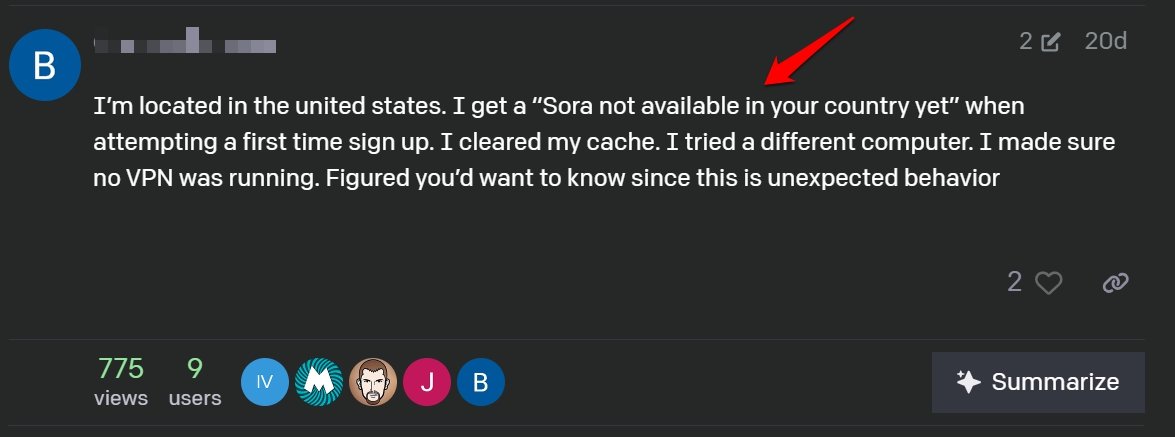Viewport: 1175px width, 437px height.
Task: Click the pencil edit history icon
Action: pyautogui.click(x=1050, y=42)
